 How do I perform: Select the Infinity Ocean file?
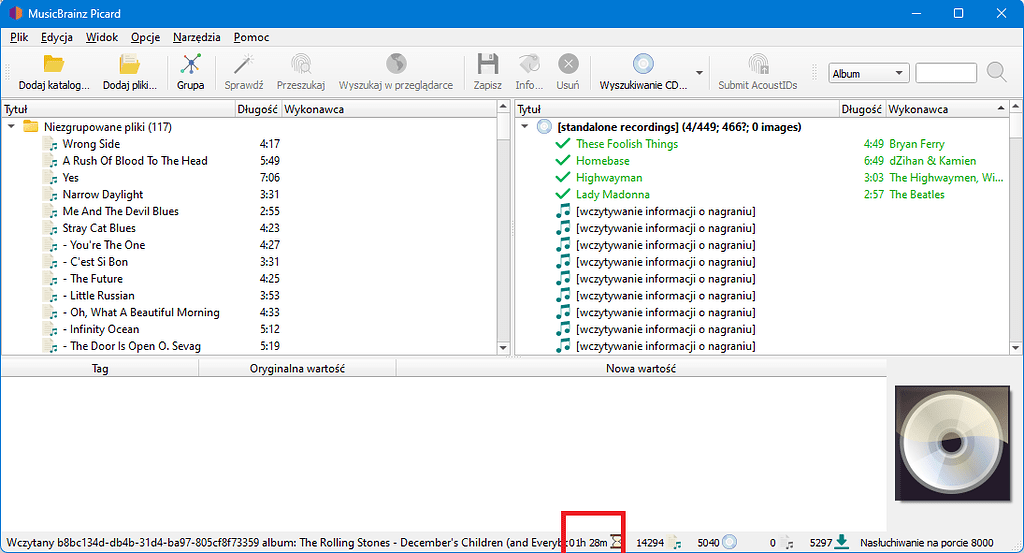pos(101,329)
